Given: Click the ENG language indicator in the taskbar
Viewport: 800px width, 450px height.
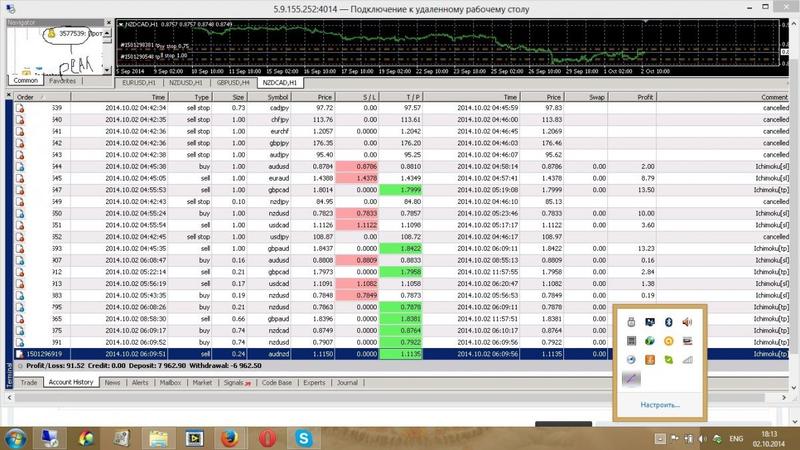Looking at the screenshot, I should 735,437.
